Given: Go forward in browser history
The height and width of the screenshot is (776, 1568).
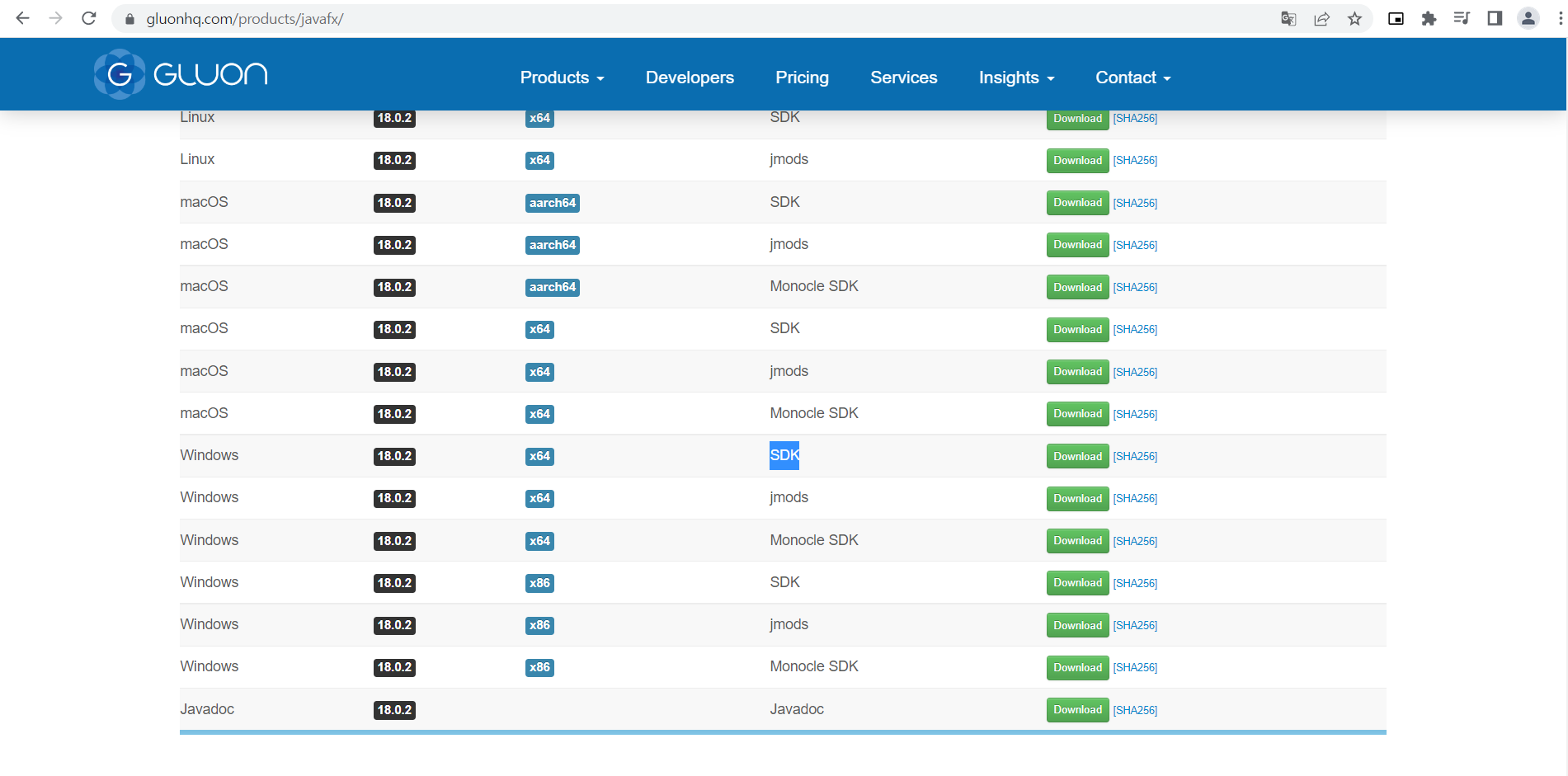Looking at the screenshot, I should pyautogui.click(x=55, y=18).
